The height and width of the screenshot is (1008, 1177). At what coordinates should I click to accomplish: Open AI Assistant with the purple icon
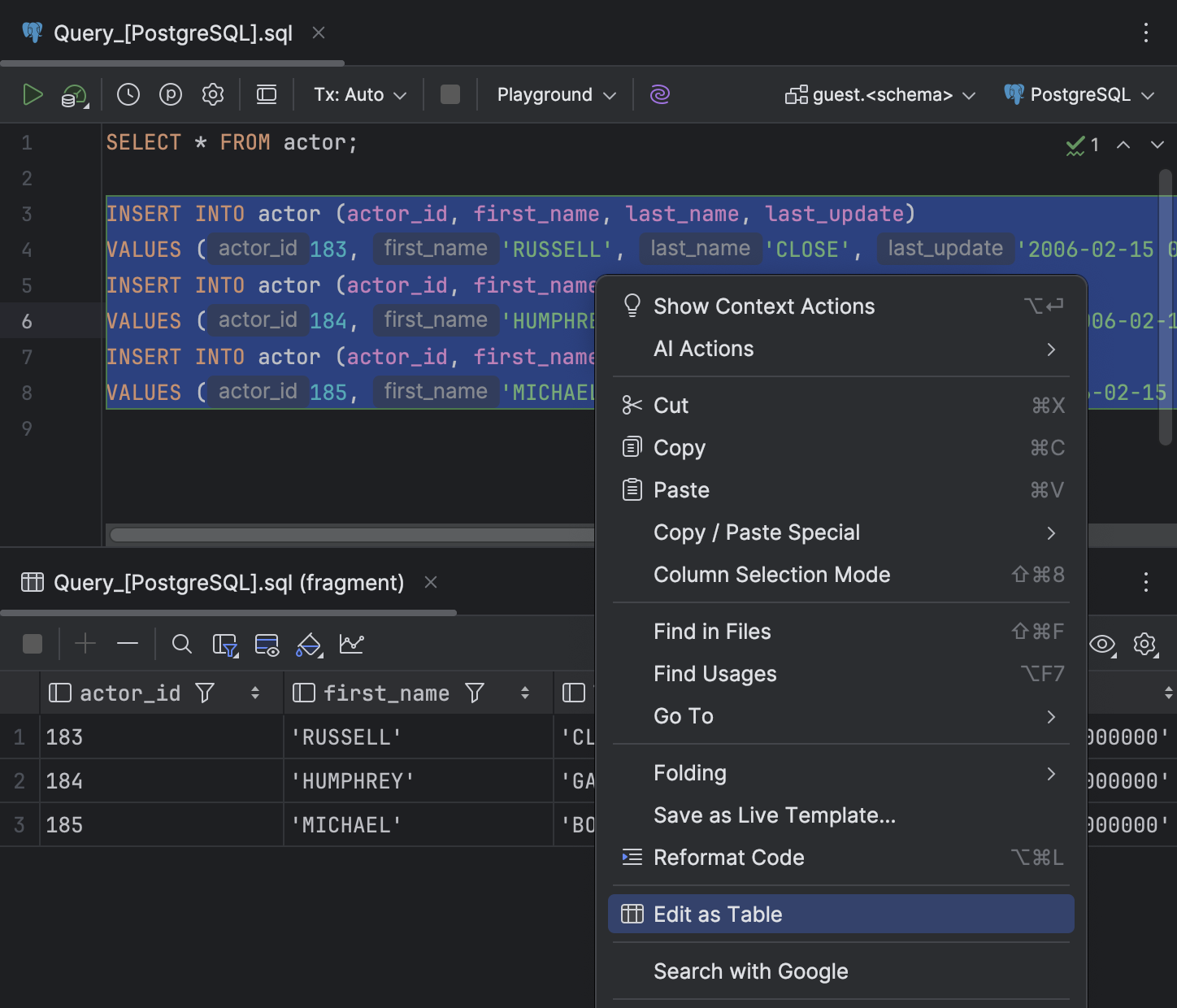[x=659, y=94]
